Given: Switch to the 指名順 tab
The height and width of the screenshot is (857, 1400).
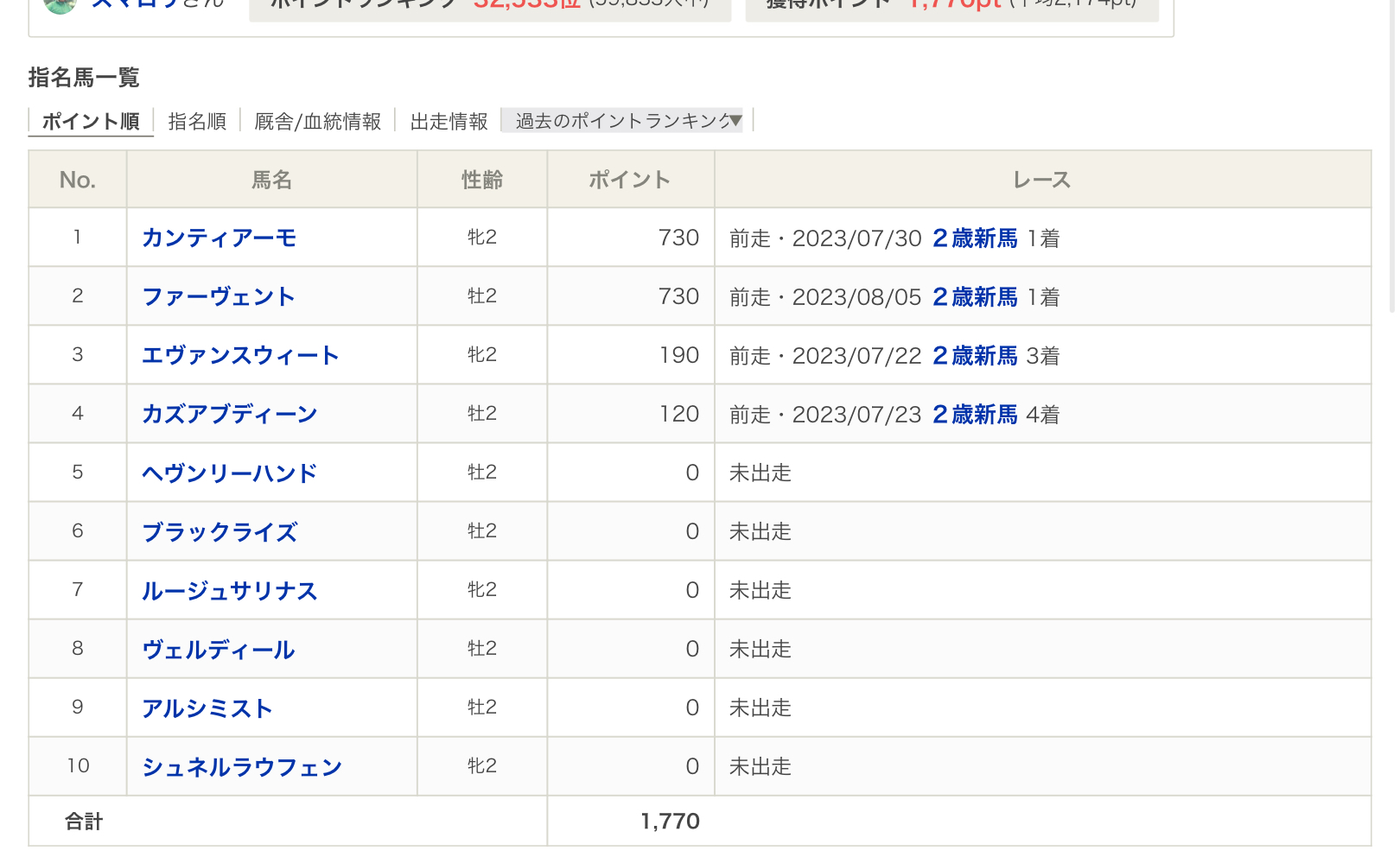Looking at the screenshot, I should tap(197, 122).
